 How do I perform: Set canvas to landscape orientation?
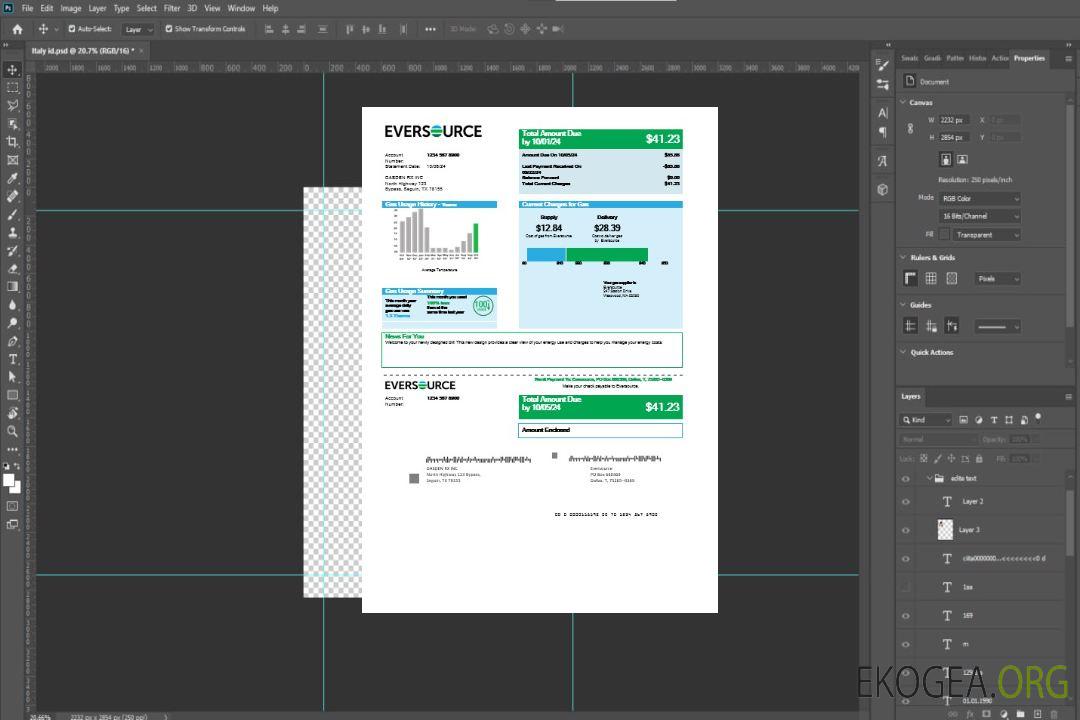(962, 159)
